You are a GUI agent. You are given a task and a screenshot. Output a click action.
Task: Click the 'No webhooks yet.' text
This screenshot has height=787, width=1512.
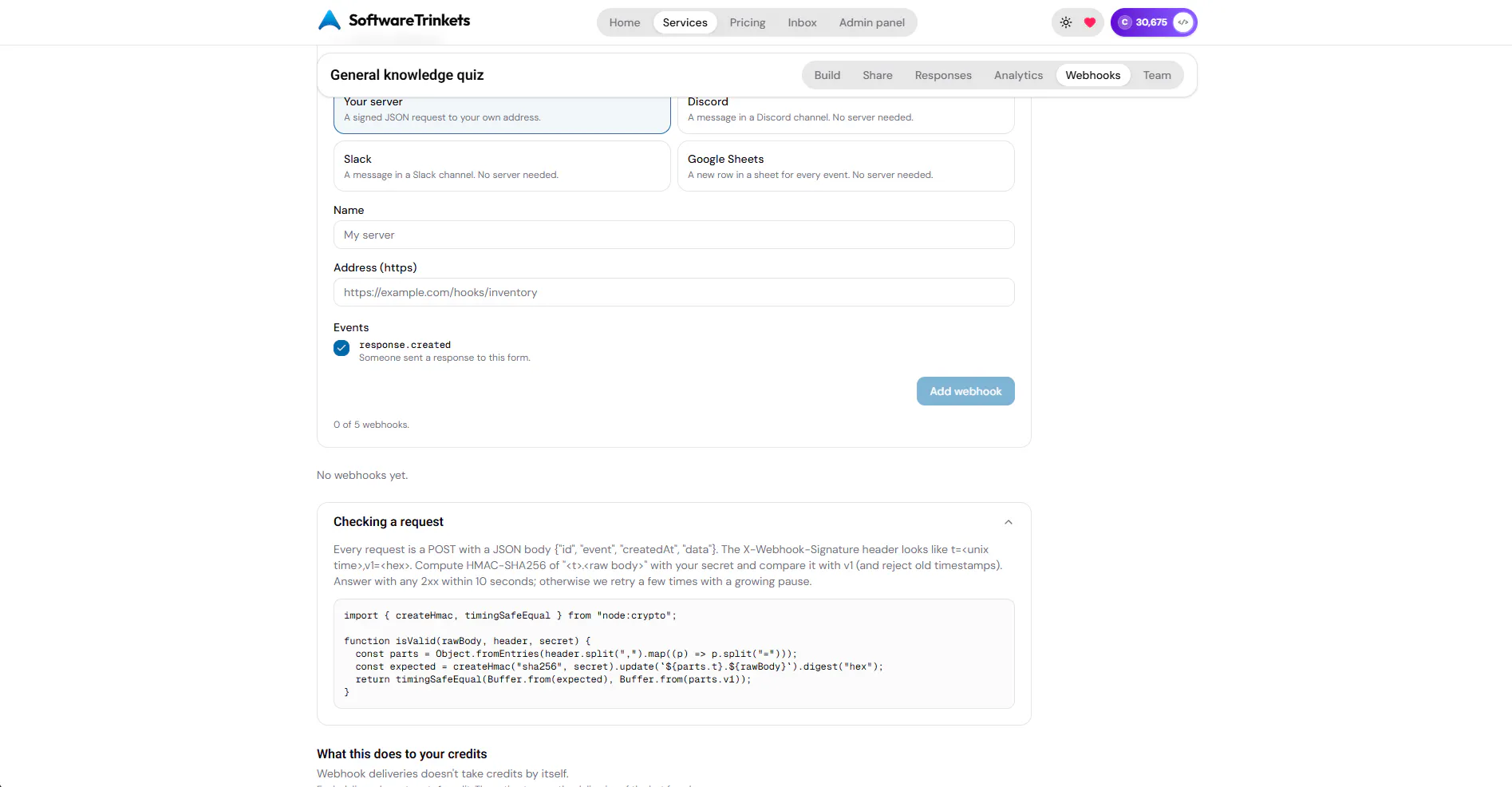pos(362,475)
